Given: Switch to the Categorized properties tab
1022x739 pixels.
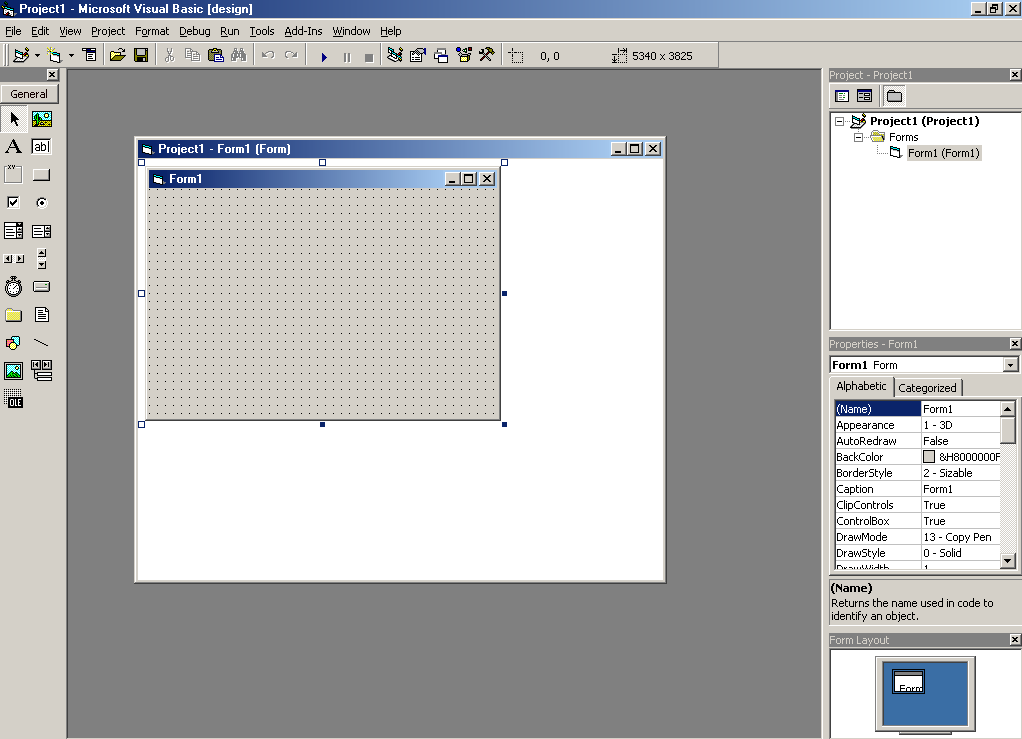Looking at the screenshot, I should click(x=927, y=388).
